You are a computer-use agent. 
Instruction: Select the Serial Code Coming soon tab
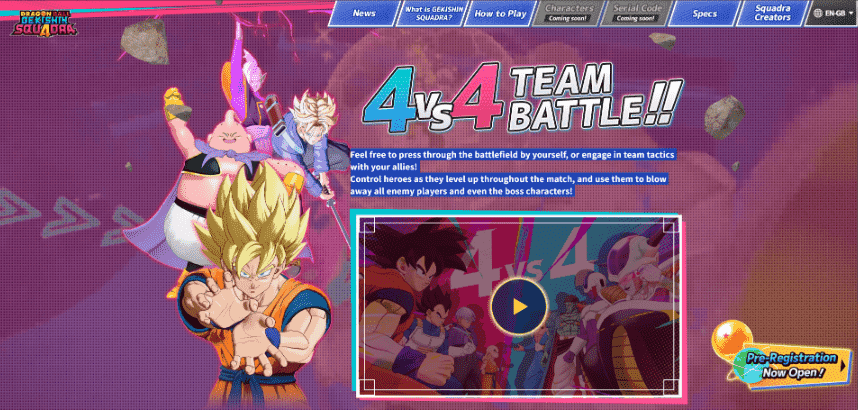pyautogui.click(x=636, y=14)
